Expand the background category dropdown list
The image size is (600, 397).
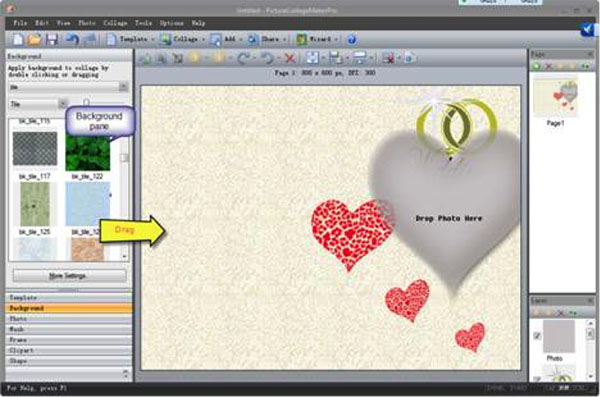tap(68, 87)
